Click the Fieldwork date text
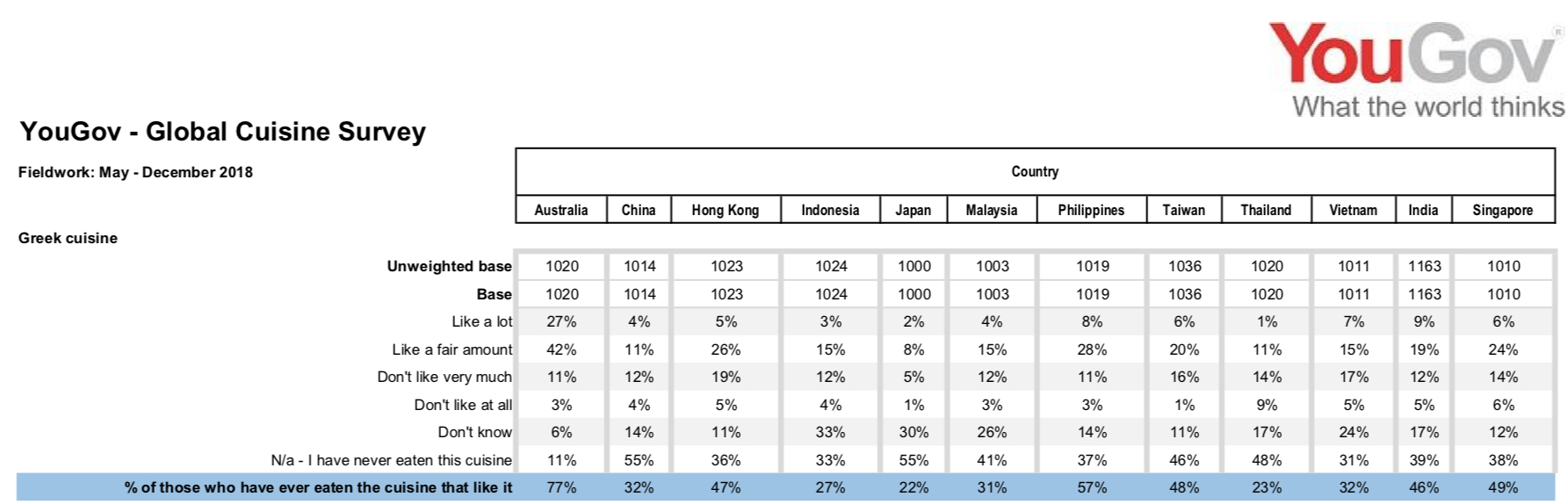Screen dimensions: 1568x504 coord(135,172)
